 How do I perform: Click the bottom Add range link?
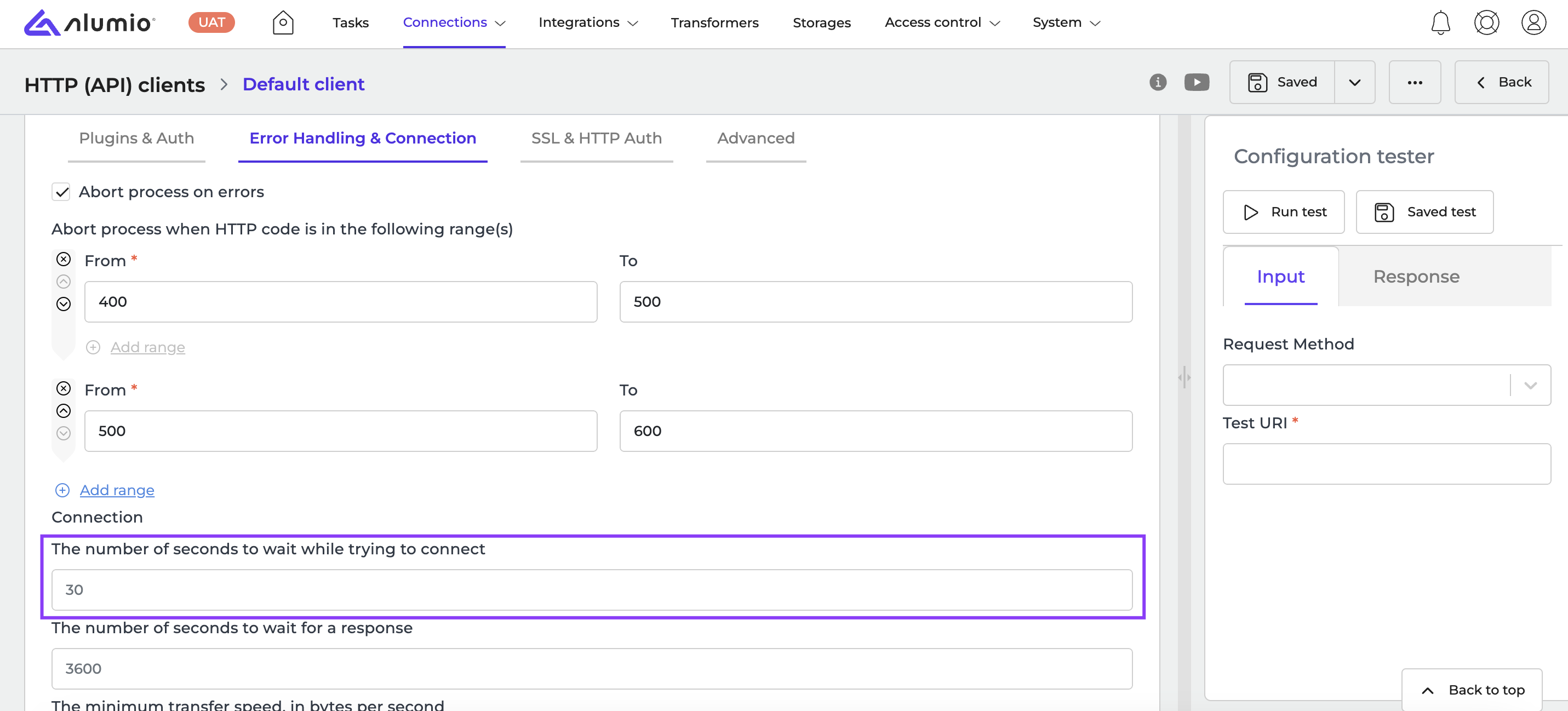click(117, 490)
